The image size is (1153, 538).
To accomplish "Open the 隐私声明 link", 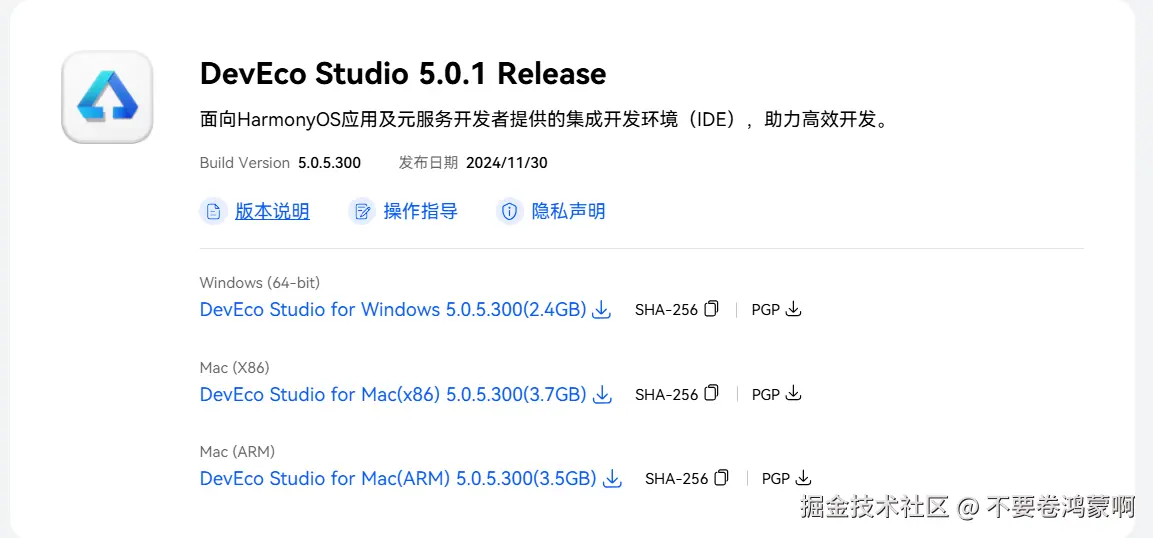I will pyautogui.click(x=568, y=212).
